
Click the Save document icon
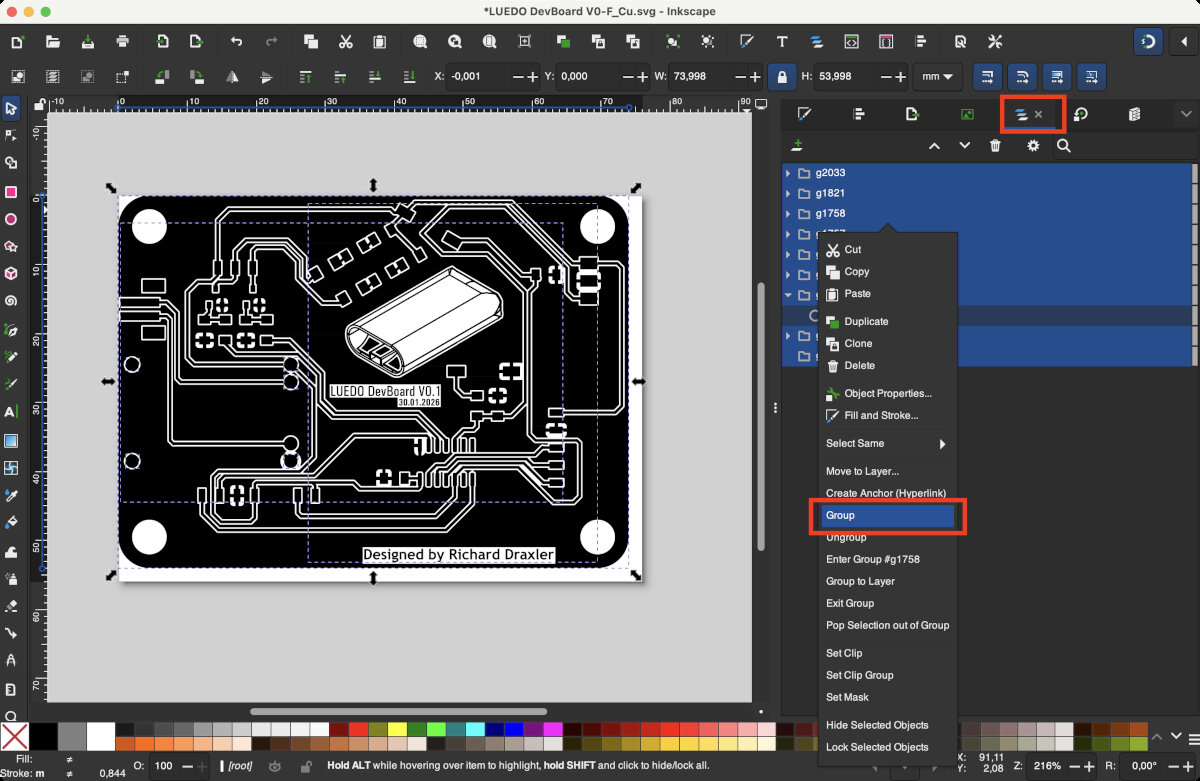click(88, 42)
